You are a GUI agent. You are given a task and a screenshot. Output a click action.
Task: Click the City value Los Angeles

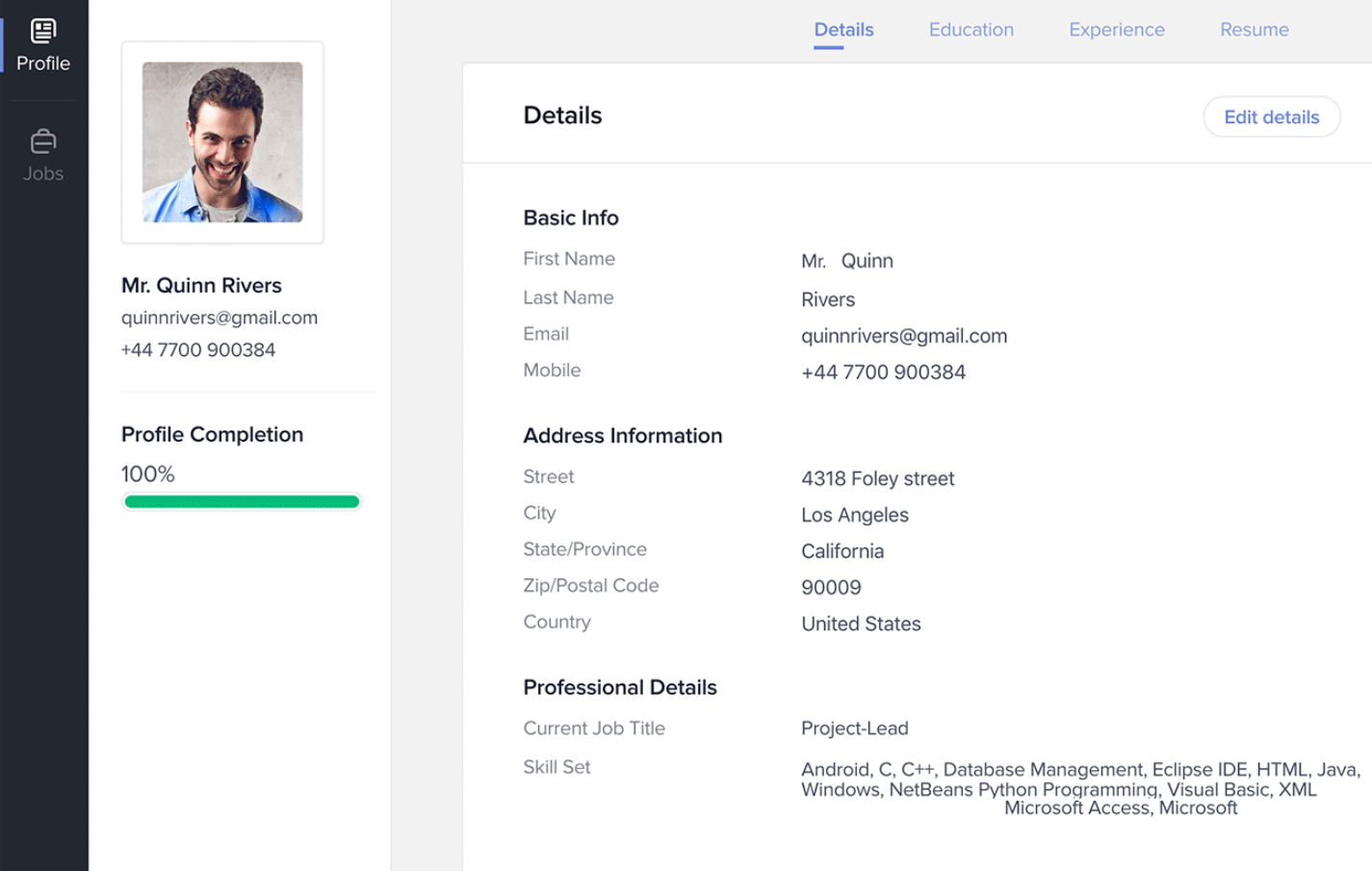tap(854, 515)
